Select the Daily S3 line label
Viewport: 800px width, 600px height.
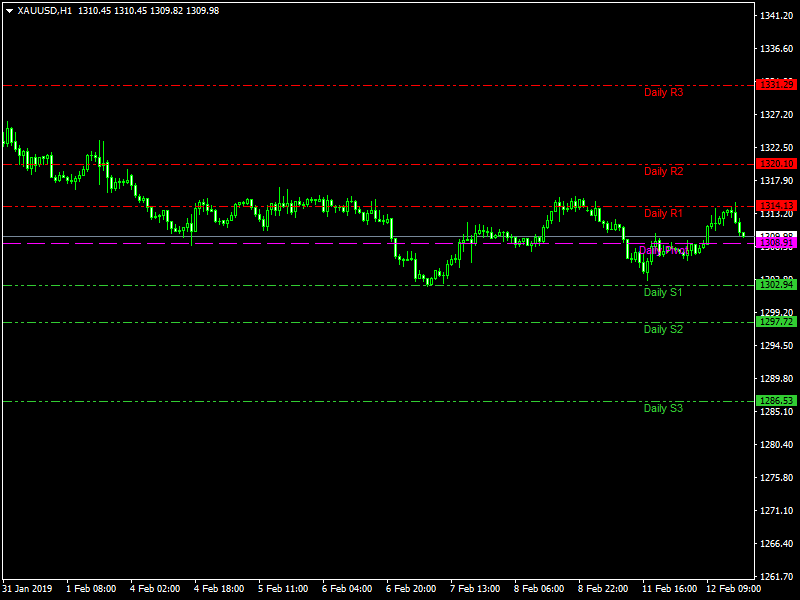[663, 408]
